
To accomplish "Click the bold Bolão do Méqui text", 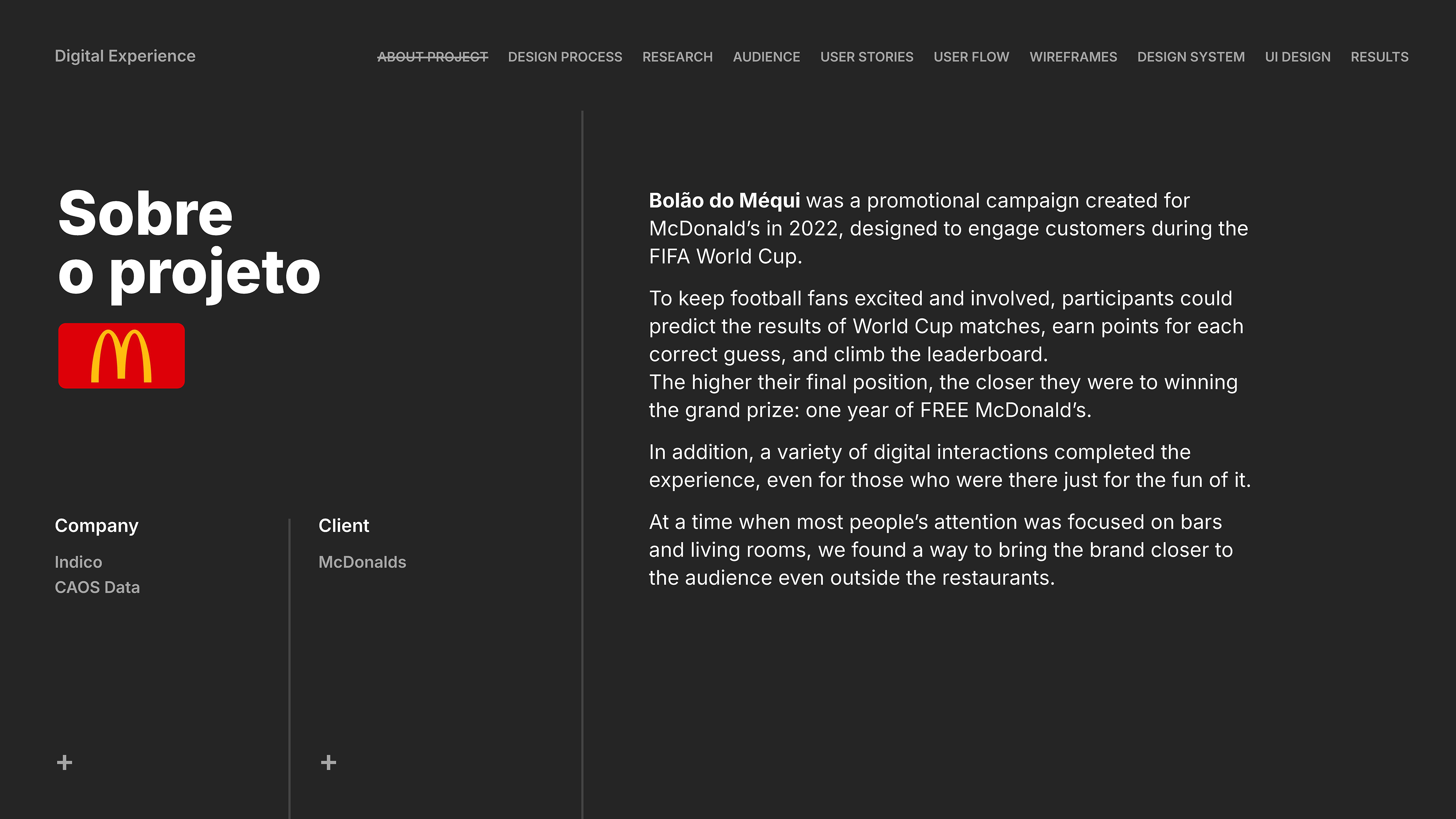I will (x=724, y=201).
